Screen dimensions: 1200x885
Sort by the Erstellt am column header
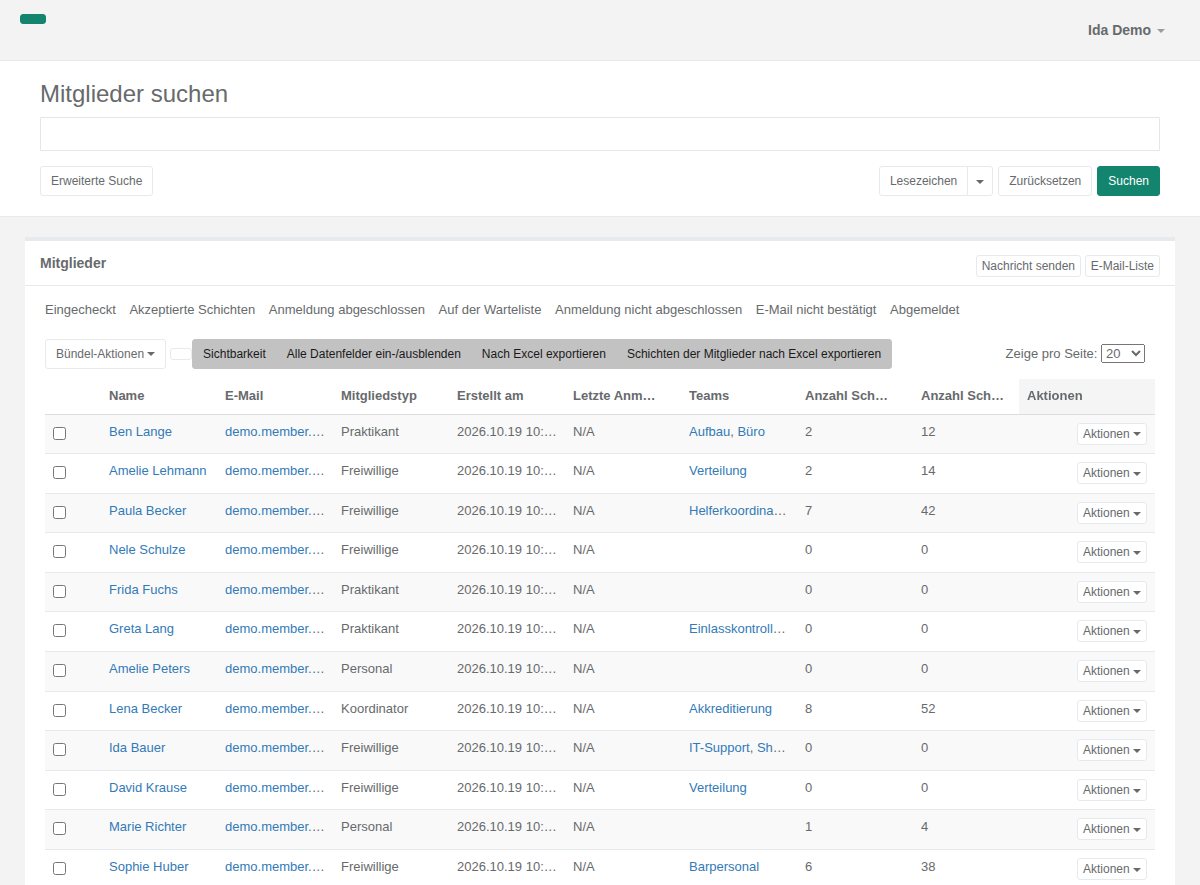pyautogui.click(x=490, y=396)
